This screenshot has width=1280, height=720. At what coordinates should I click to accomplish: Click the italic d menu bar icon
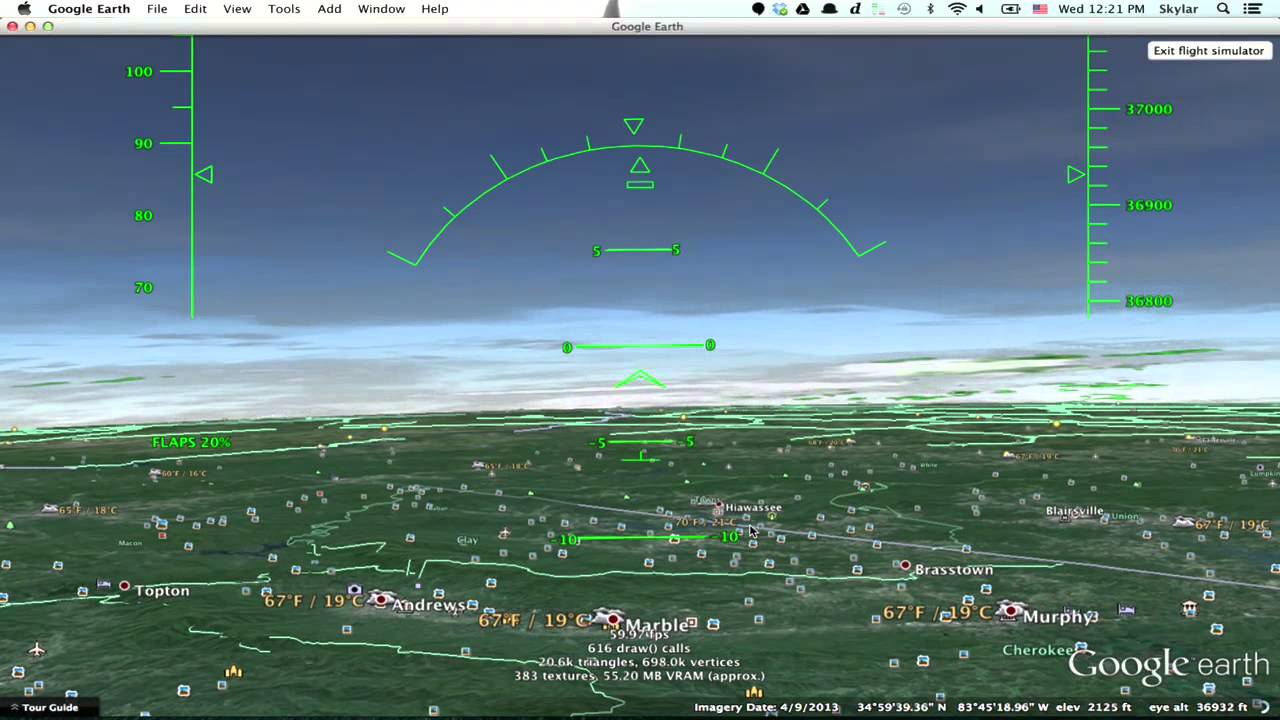point(855,9)
